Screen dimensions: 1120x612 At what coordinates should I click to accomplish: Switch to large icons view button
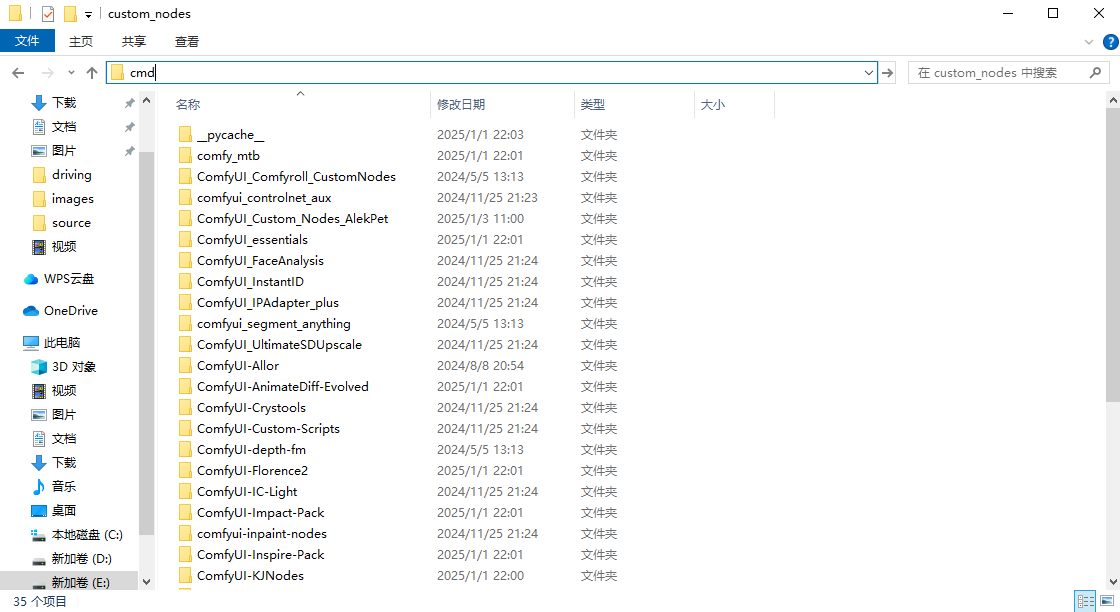pyautogui.click(x=1107, y=601)
